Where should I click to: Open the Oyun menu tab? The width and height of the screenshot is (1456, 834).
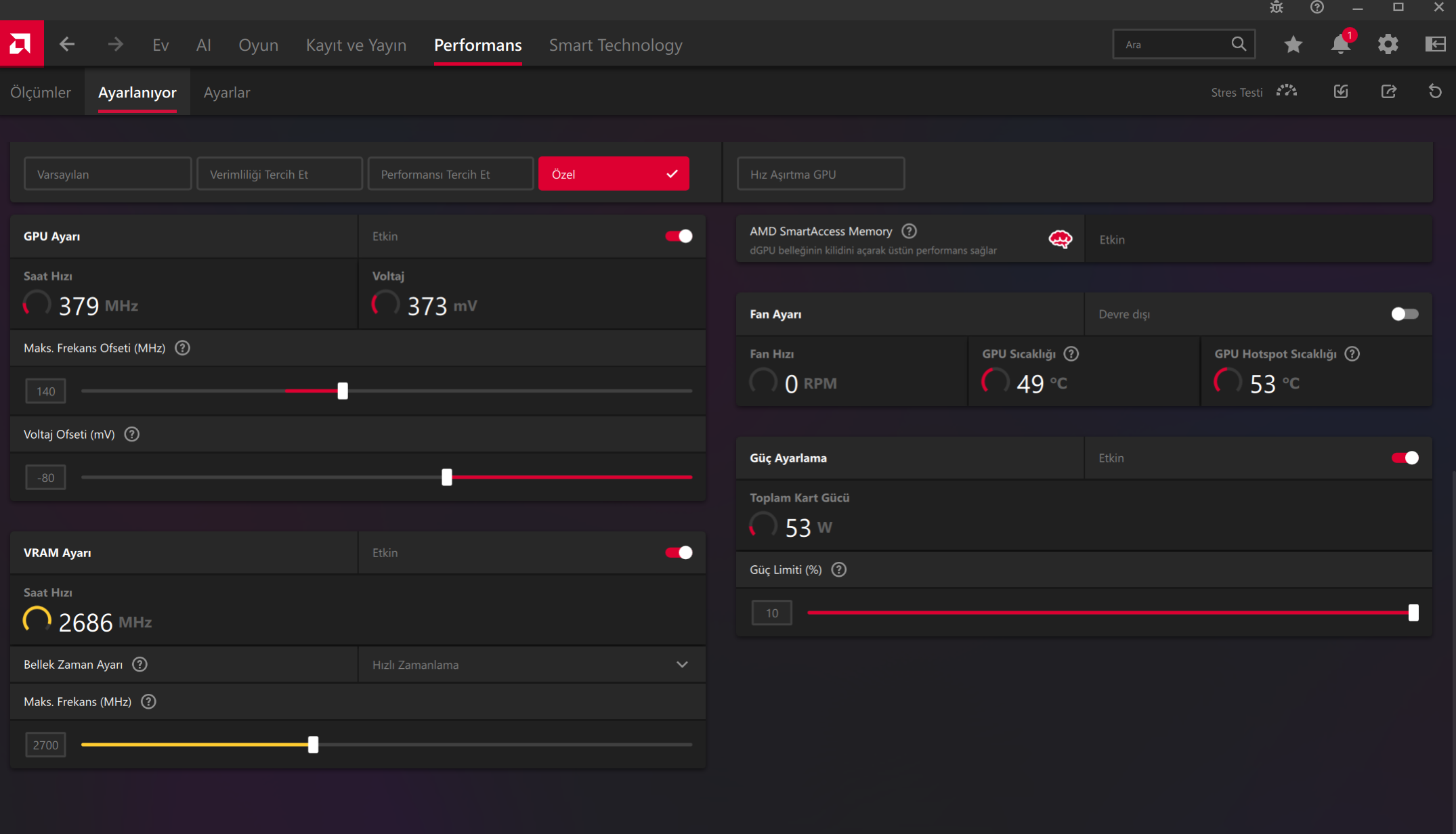point(258,45)
